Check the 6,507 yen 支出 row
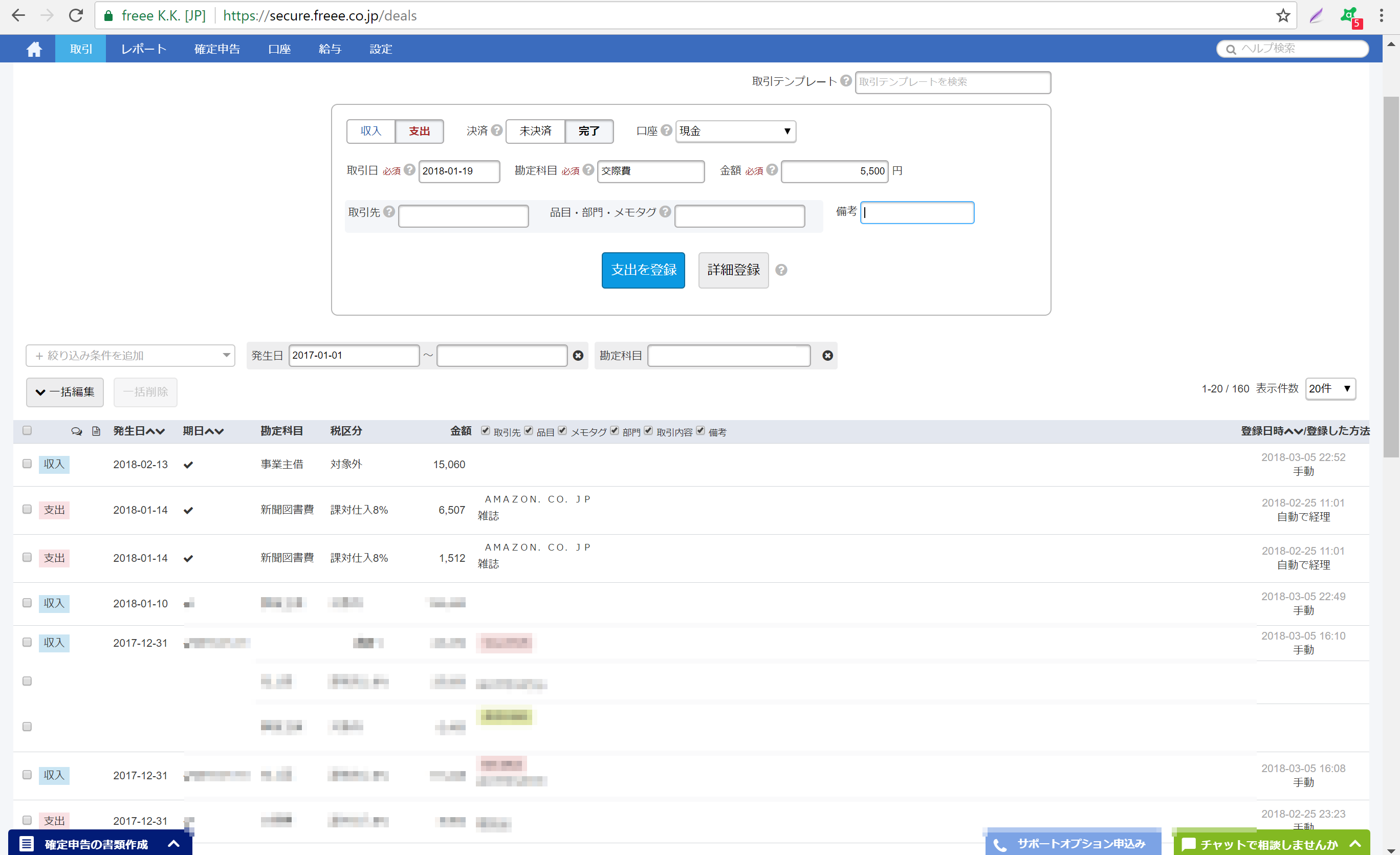1400x855 pixels. (x=27, y=509)
